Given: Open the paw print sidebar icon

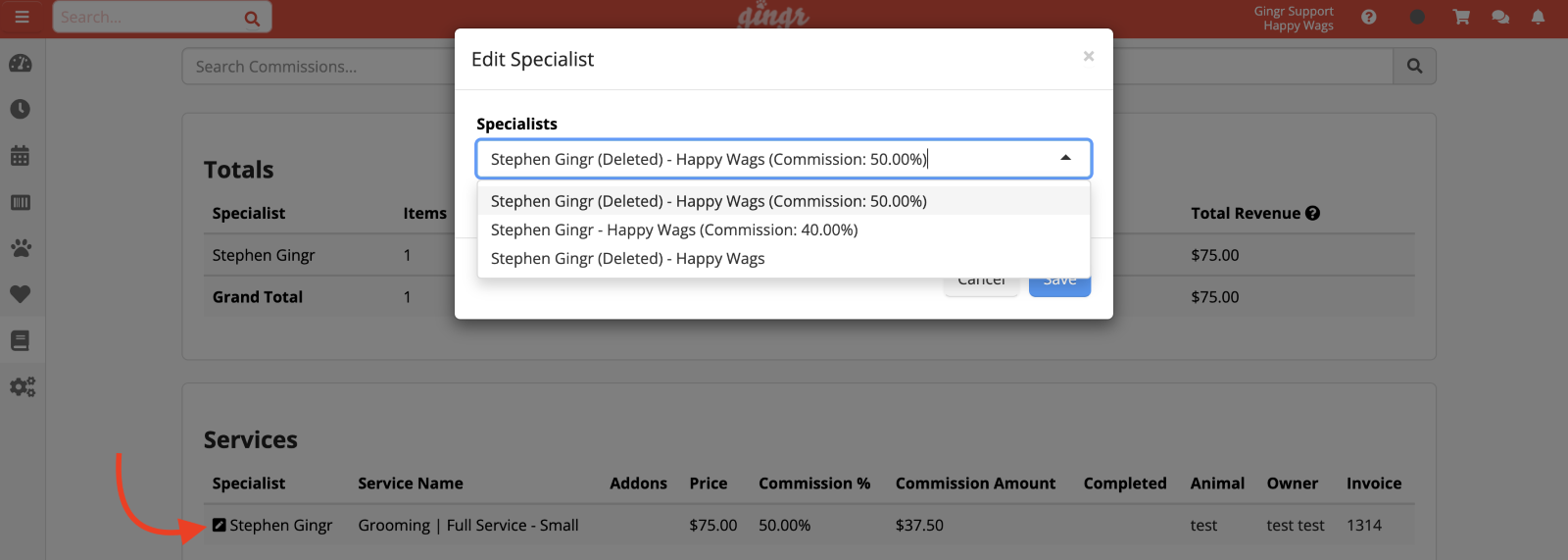Looking at the screenshot, I should point(21,248).
